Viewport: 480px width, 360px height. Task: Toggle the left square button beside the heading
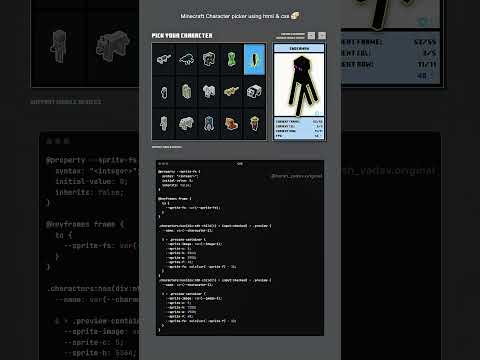(311, 36)
